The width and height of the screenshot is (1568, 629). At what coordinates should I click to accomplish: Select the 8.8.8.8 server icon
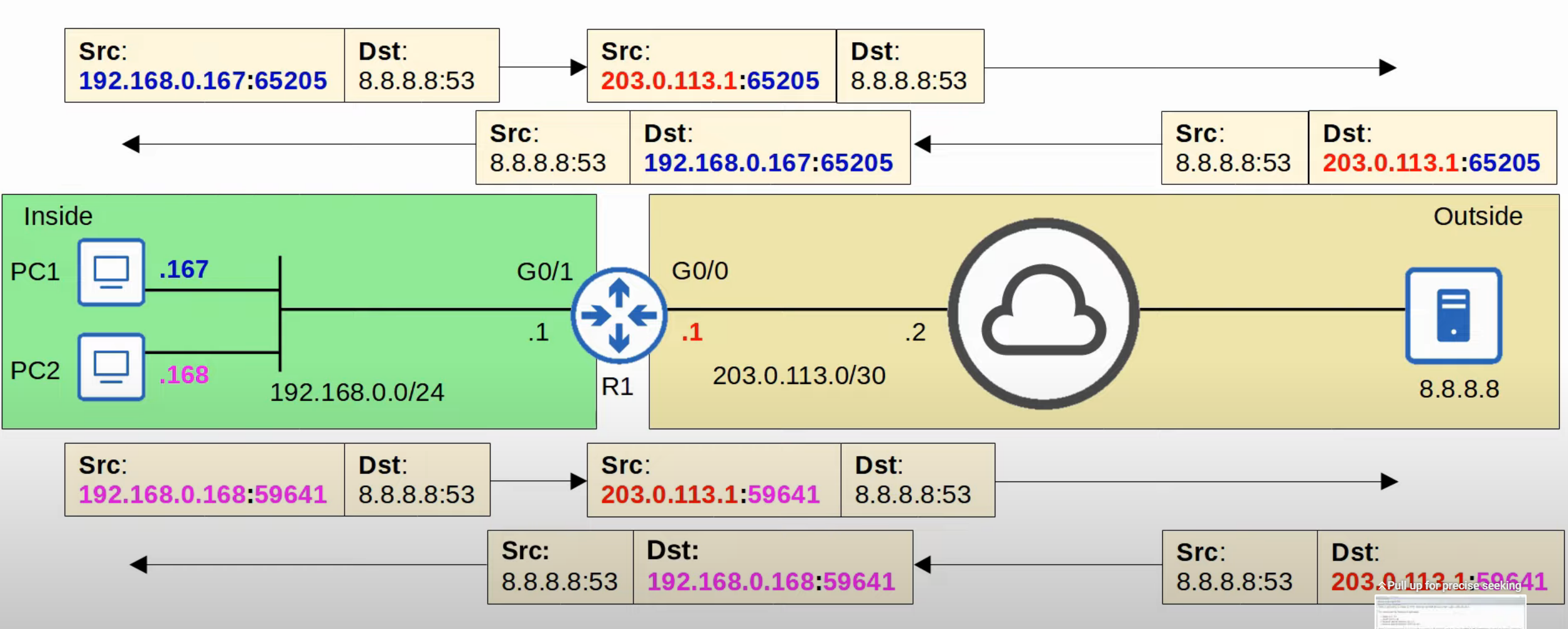point(1453,315)
